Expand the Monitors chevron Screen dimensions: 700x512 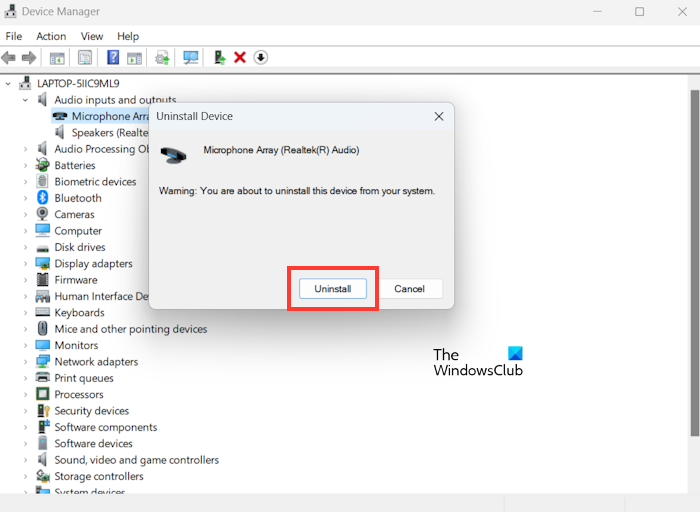coord(25,345)
